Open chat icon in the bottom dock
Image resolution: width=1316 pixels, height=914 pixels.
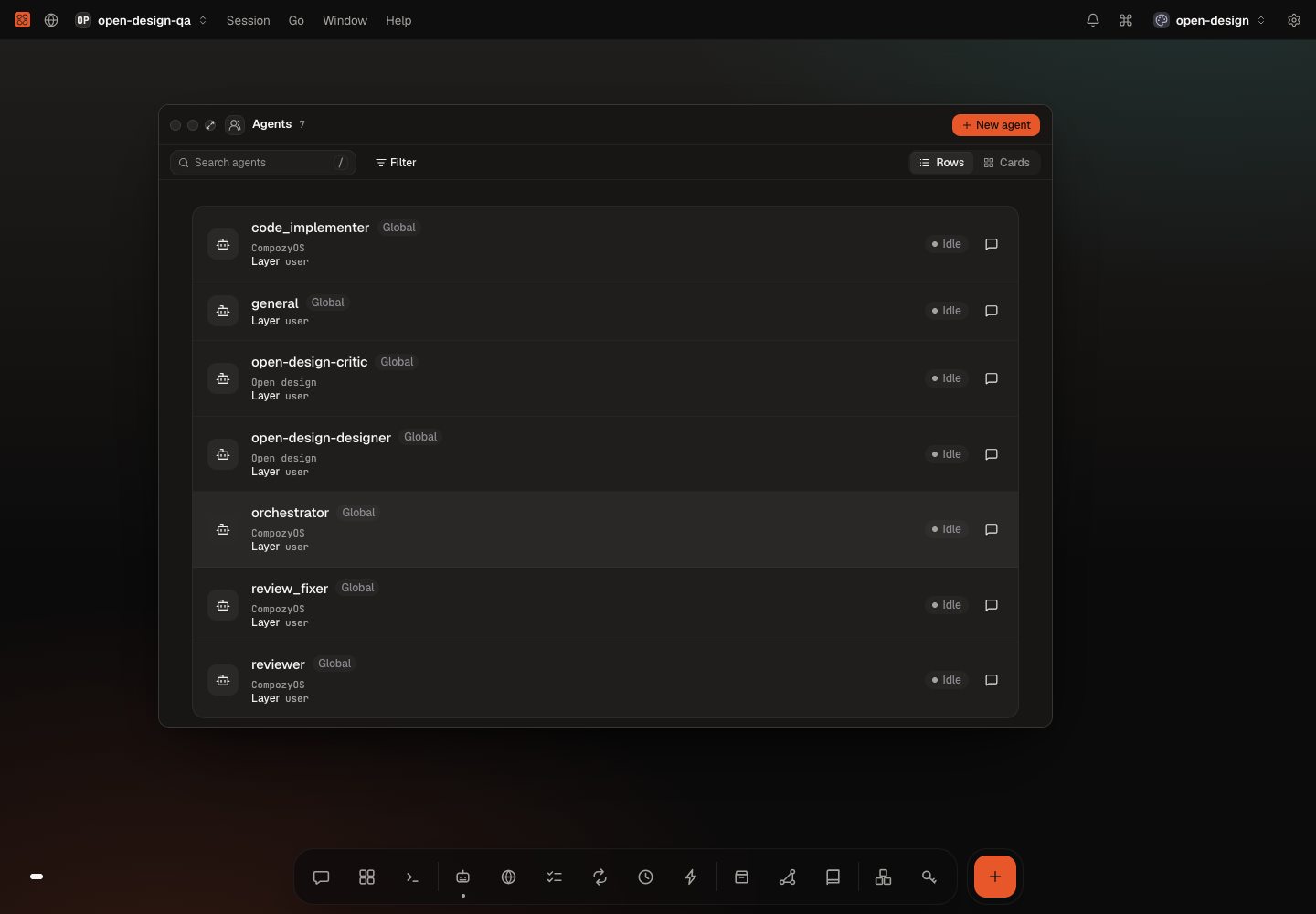[x=321, y=877]
